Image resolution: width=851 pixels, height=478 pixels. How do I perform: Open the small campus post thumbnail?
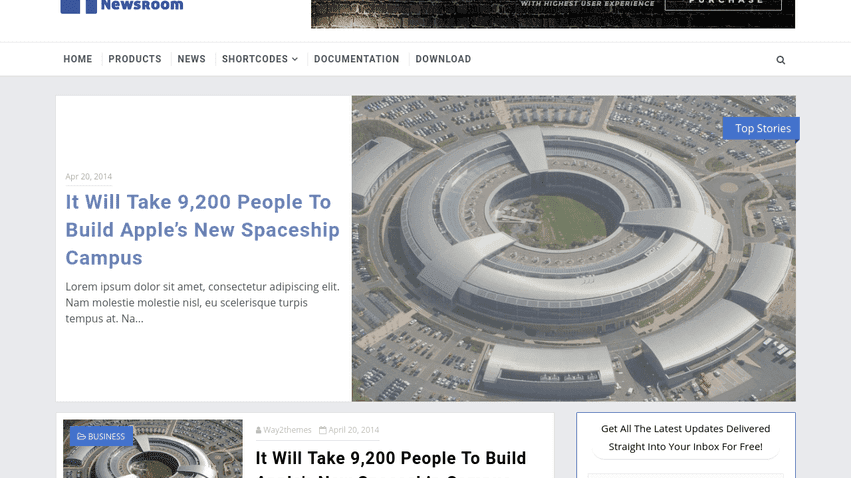coord(153,449)
